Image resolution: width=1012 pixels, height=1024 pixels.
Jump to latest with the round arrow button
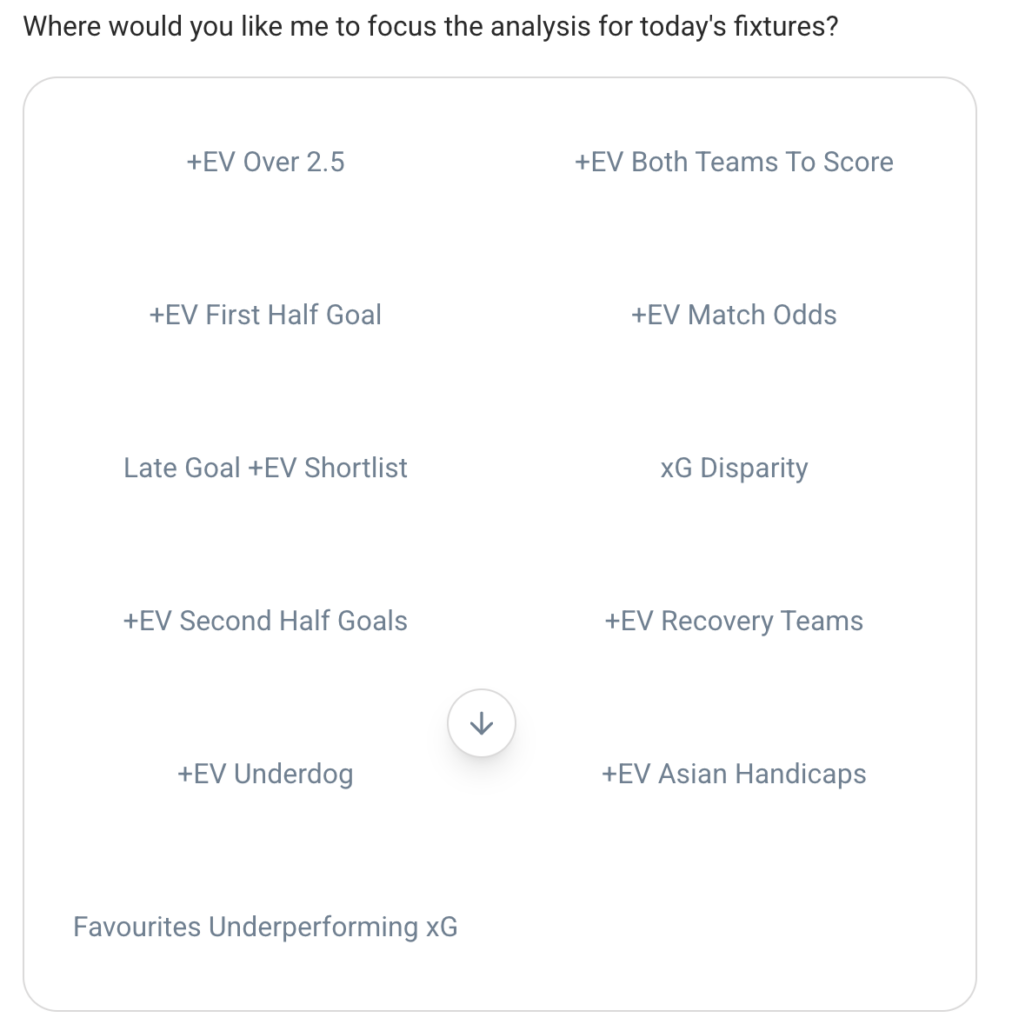tap(481, 723)
